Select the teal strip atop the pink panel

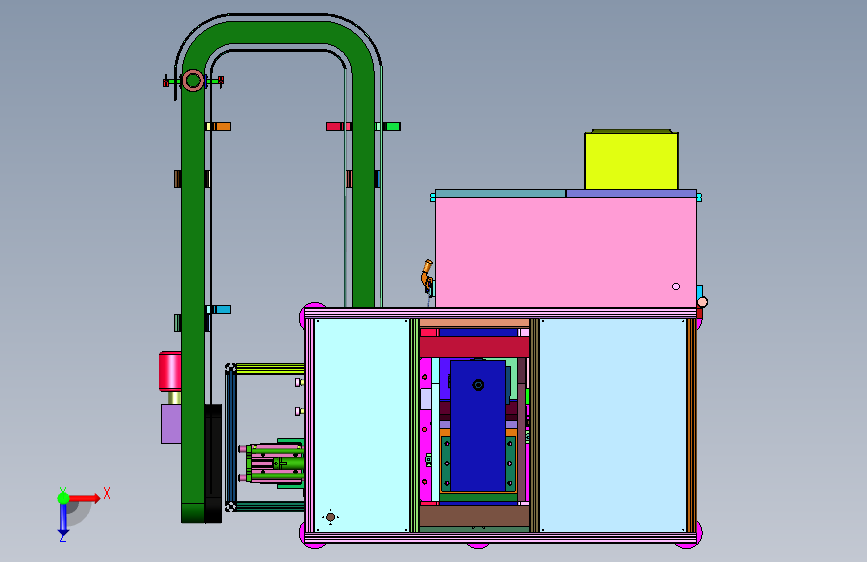500,194
